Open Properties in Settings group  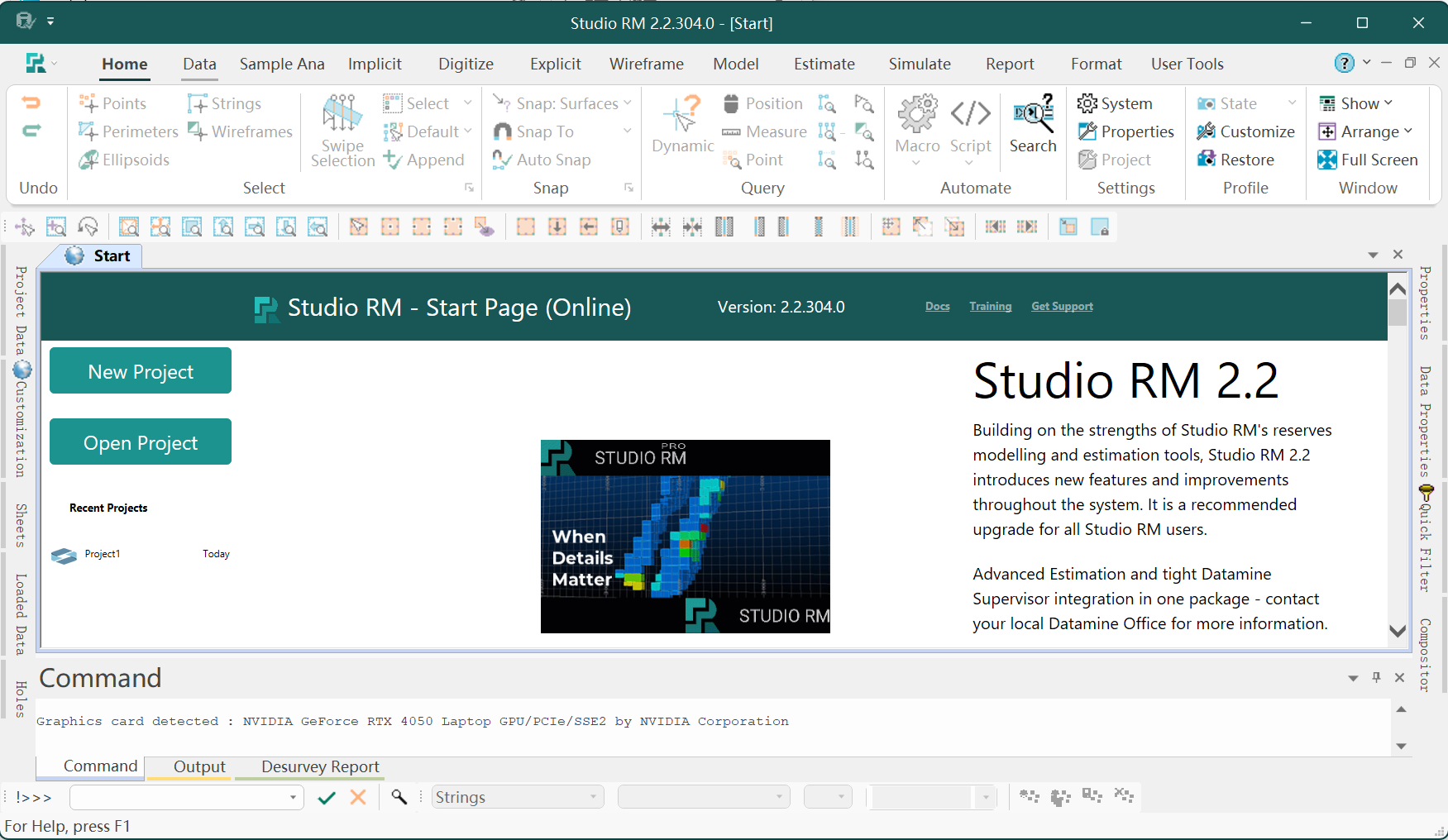point(1126,131)
